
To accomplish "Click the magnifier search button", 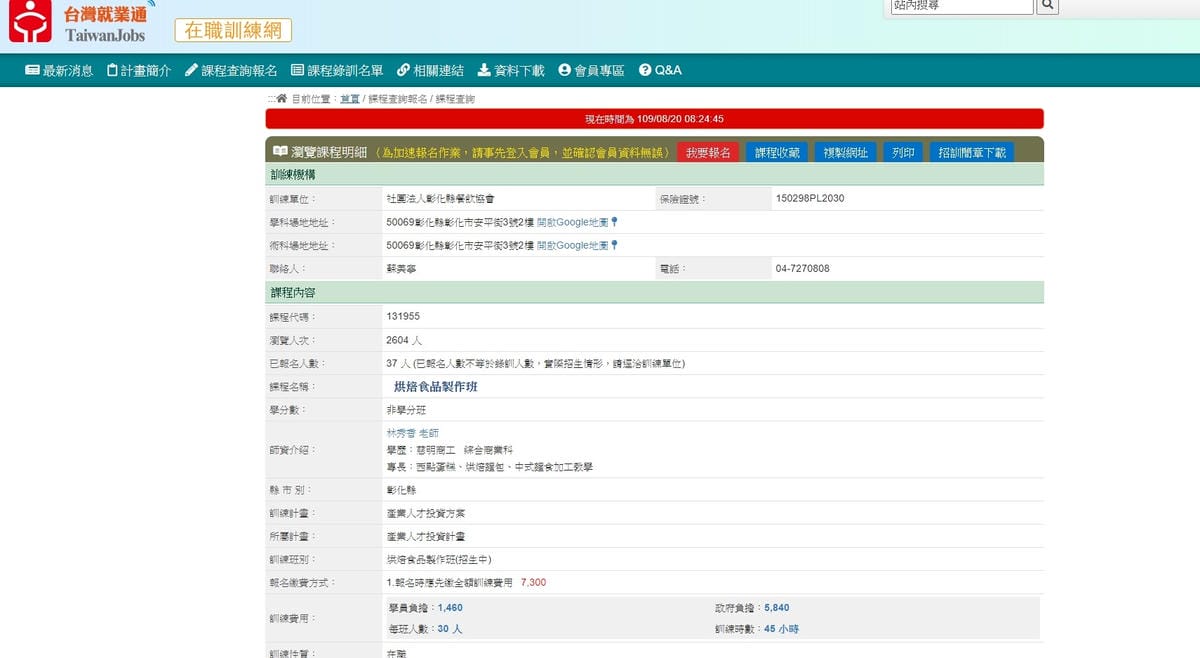I will pos(1047,6).
